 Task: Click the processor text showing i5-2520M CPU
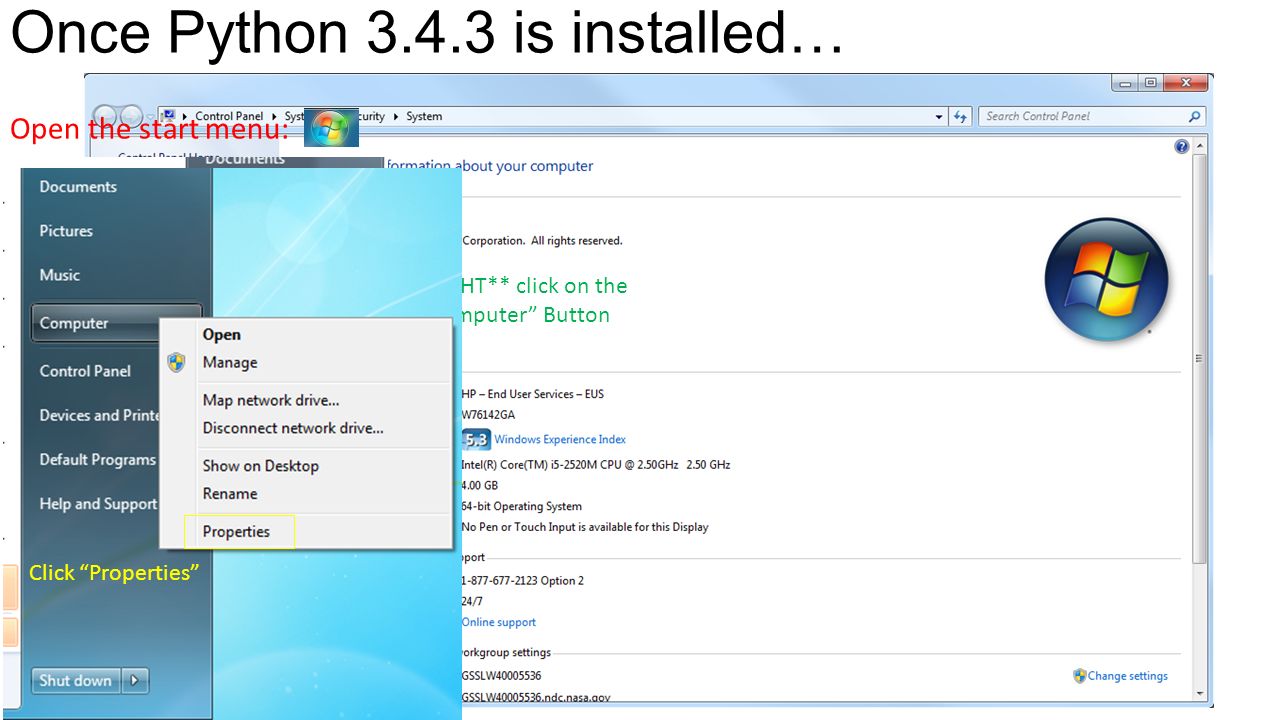point(596,465)
